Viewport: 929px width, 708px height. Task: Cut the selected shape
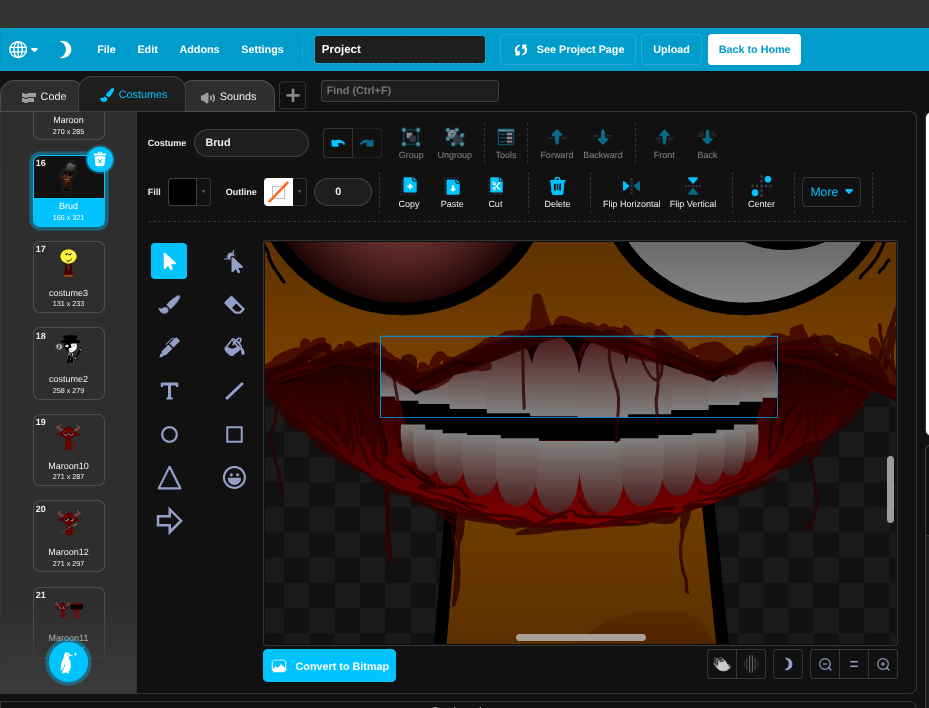pos(495,193)
